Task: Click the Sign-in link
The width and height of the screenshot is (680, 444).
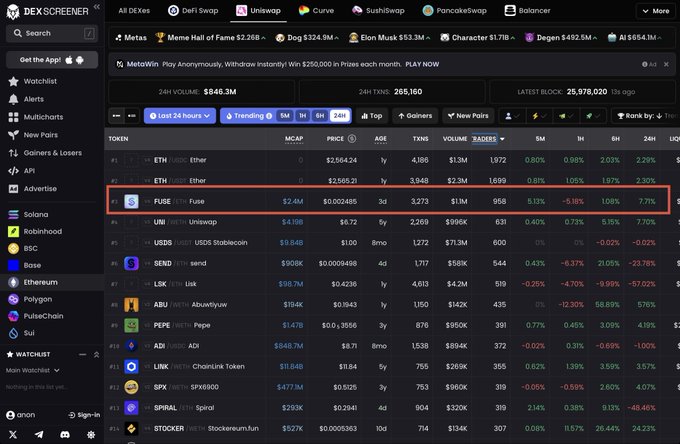Action: pos(84,415)
